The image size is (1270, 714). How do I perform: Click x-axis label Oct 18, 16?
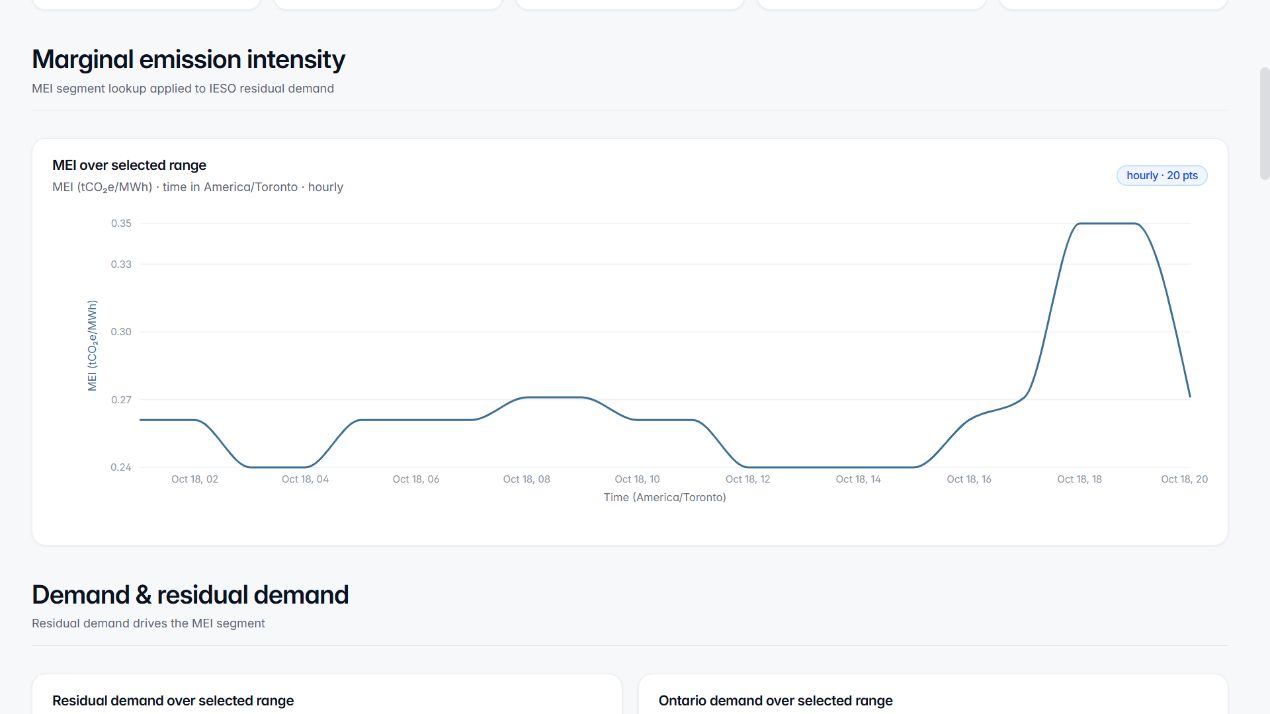point(969,480)
